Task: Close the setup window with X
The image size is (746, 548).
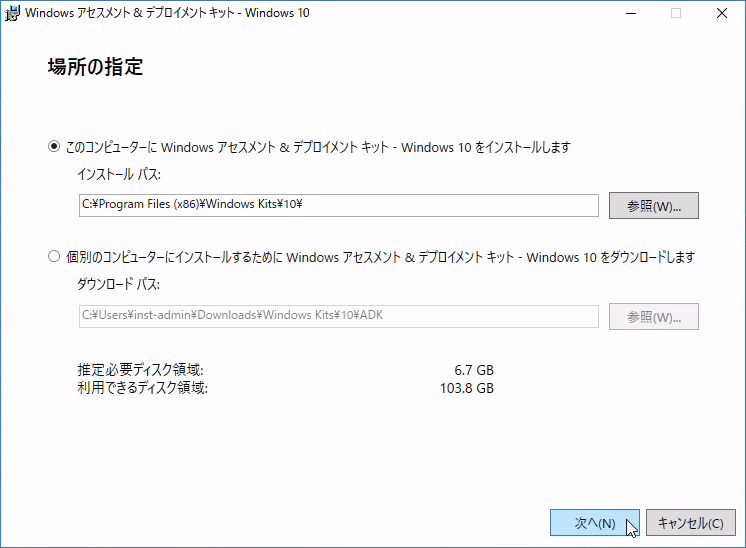Action: click(x=722, y=13)
